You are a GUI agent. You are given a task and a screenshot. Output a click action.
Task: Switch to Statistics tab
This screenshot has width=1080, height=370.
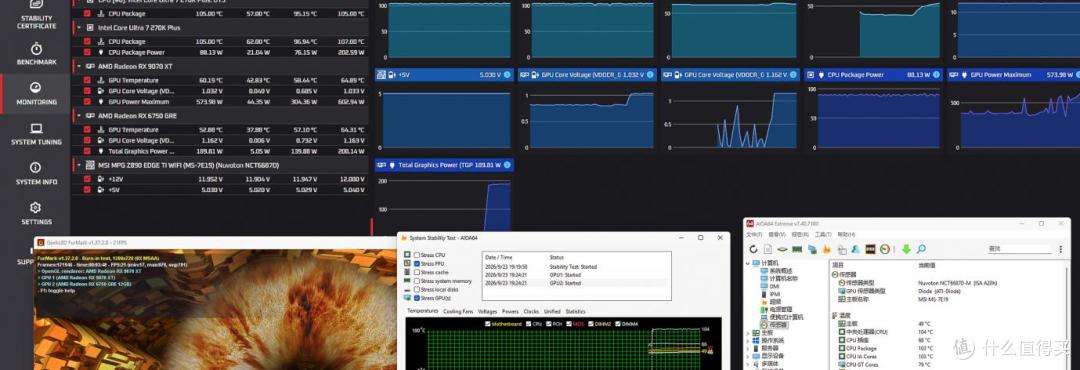click(576, 311)
